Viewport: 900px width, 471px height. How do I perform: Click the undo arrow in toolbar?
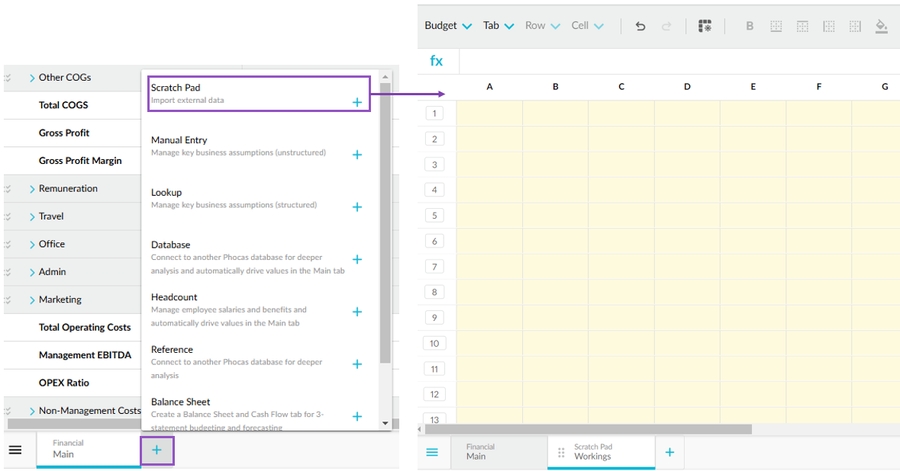click(x=641, y=26)
